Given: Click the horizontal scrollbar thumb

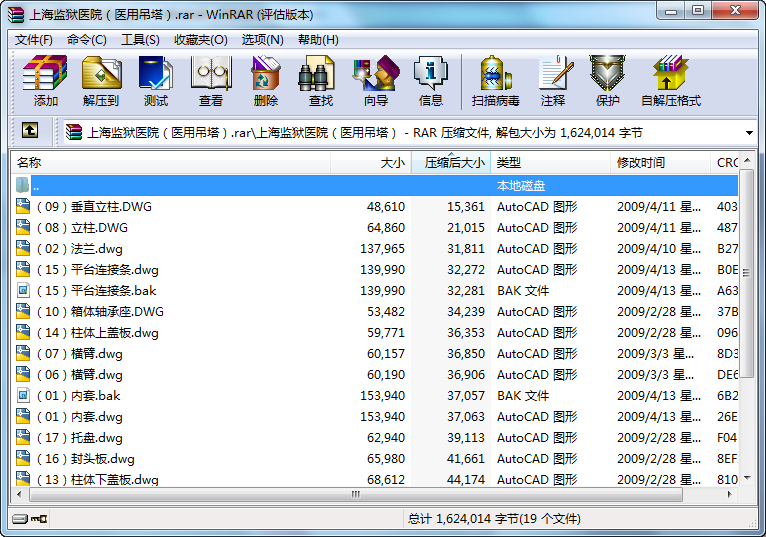Looking at the screenshot, I should tap(356, 494).
